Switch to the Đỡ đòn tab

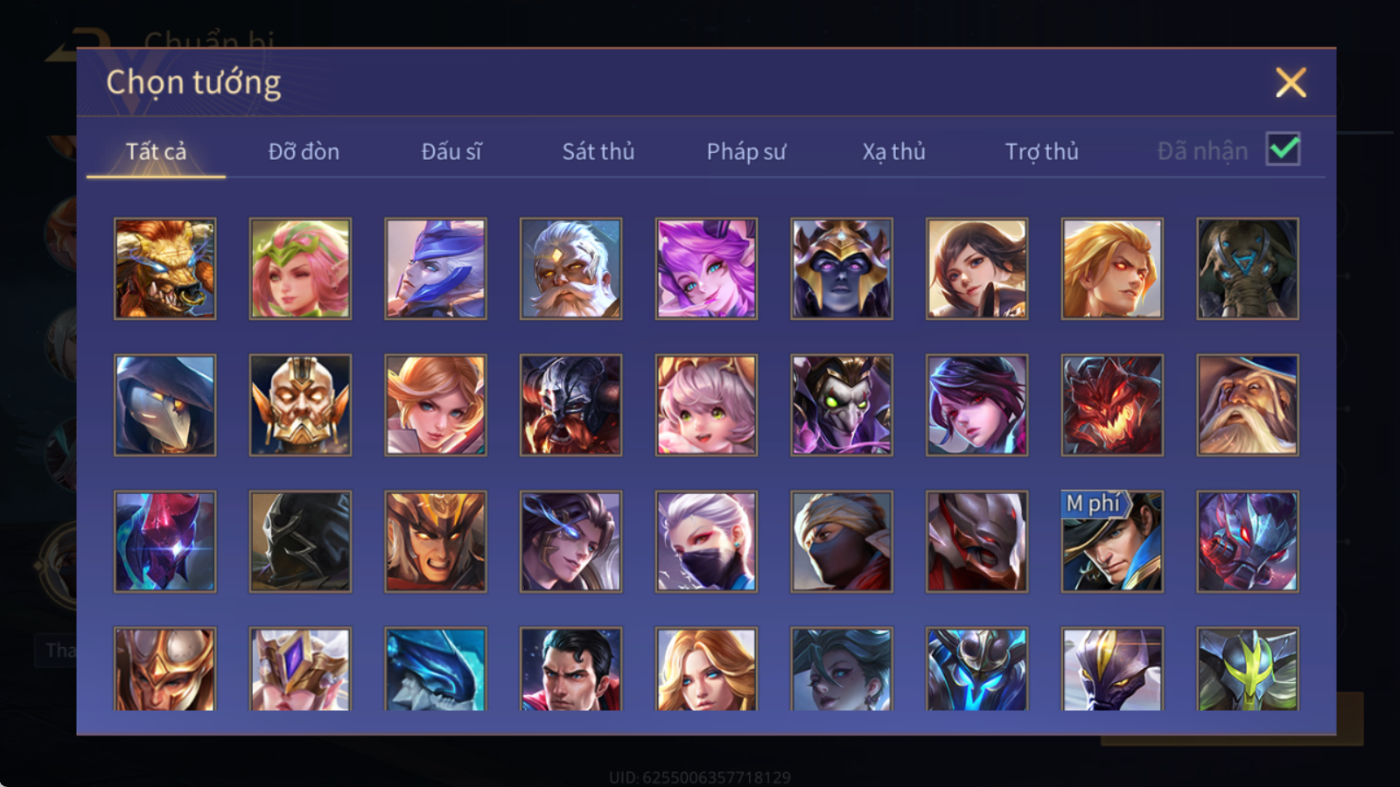pyautogui.click(x=304, y=152)
